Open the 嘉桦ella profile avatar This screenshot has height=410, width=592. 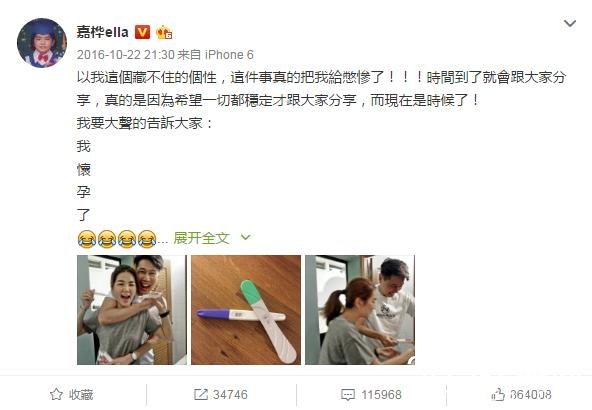tap(42, 43)
